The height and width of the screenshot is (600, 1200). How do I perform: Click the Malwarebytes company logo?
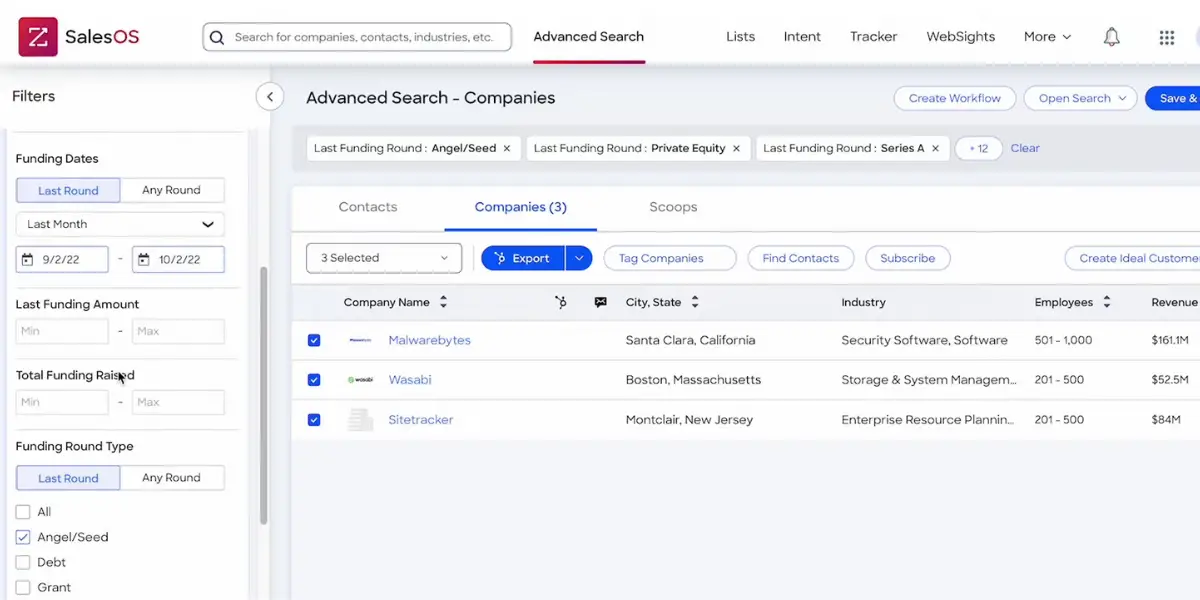point(360,340)
